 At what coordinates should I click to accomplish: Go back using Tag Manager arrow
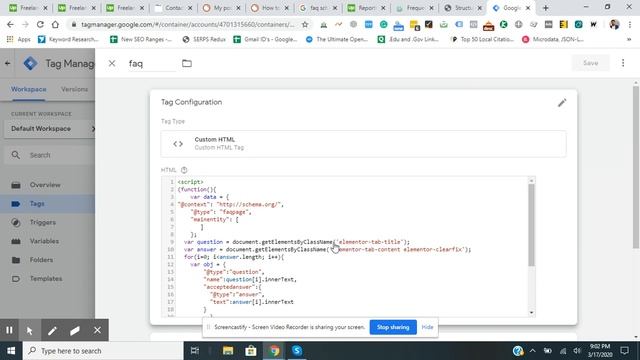7,63
